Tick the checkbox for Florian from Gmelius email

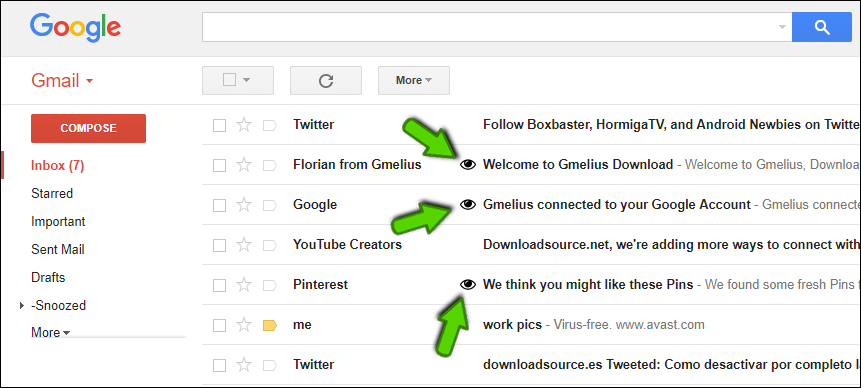[219, 165]
